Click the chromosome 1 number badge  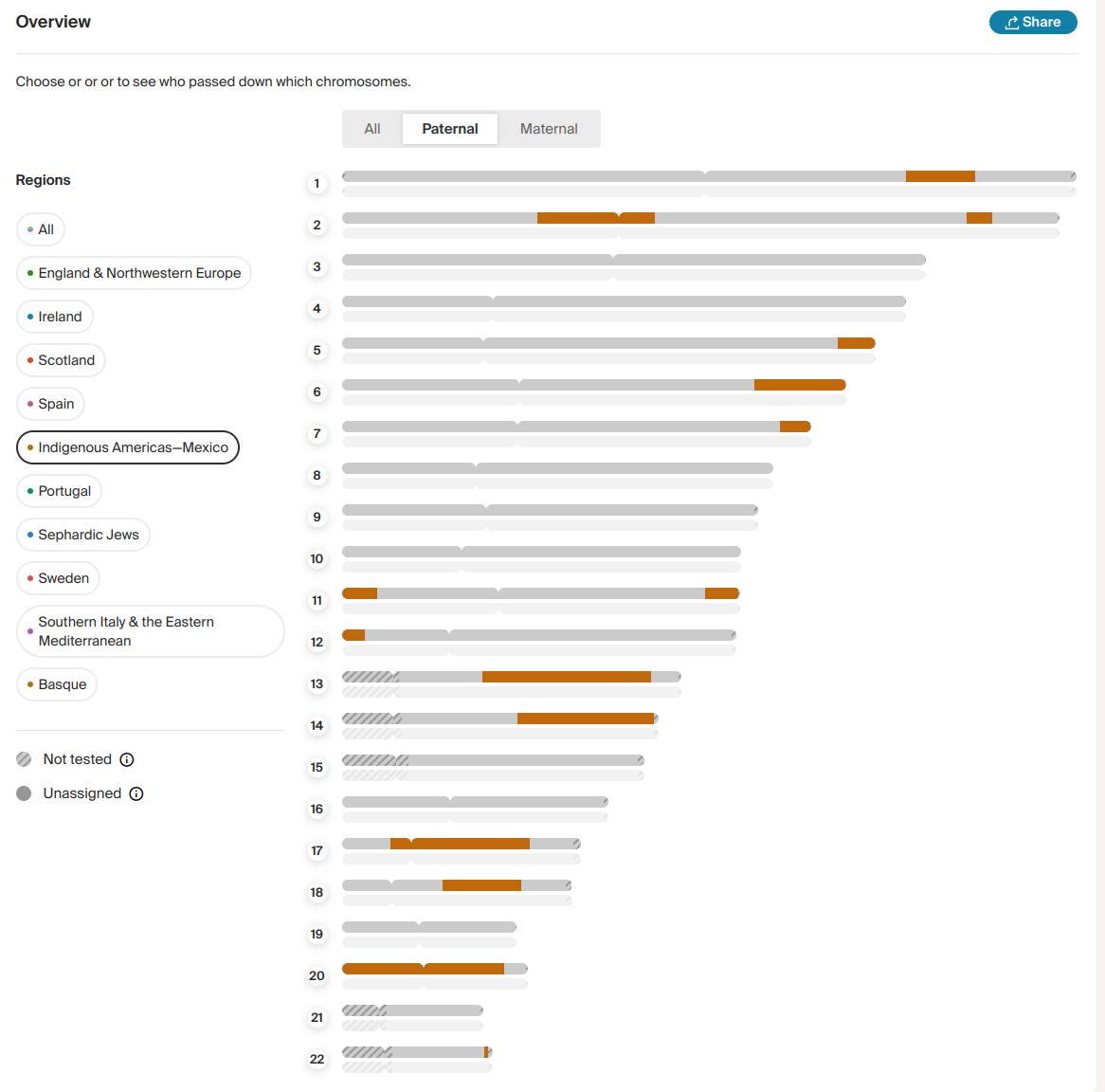pyautogui.click(x=317, y=183)
